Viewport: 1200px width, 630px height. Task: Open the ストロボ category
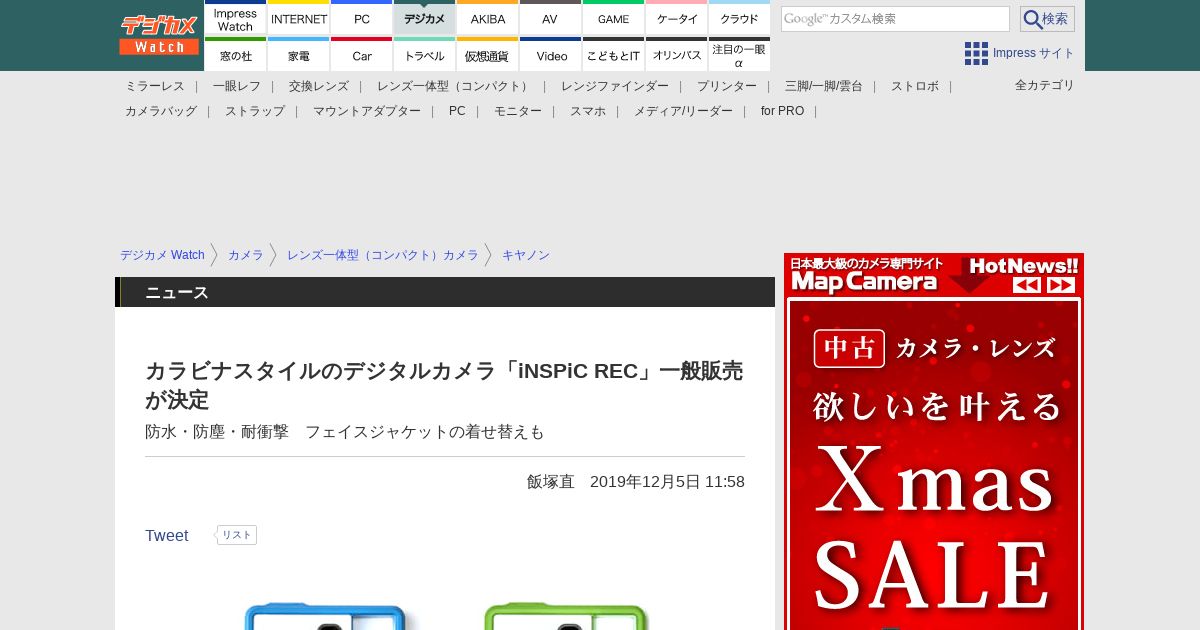click(915, 86)
